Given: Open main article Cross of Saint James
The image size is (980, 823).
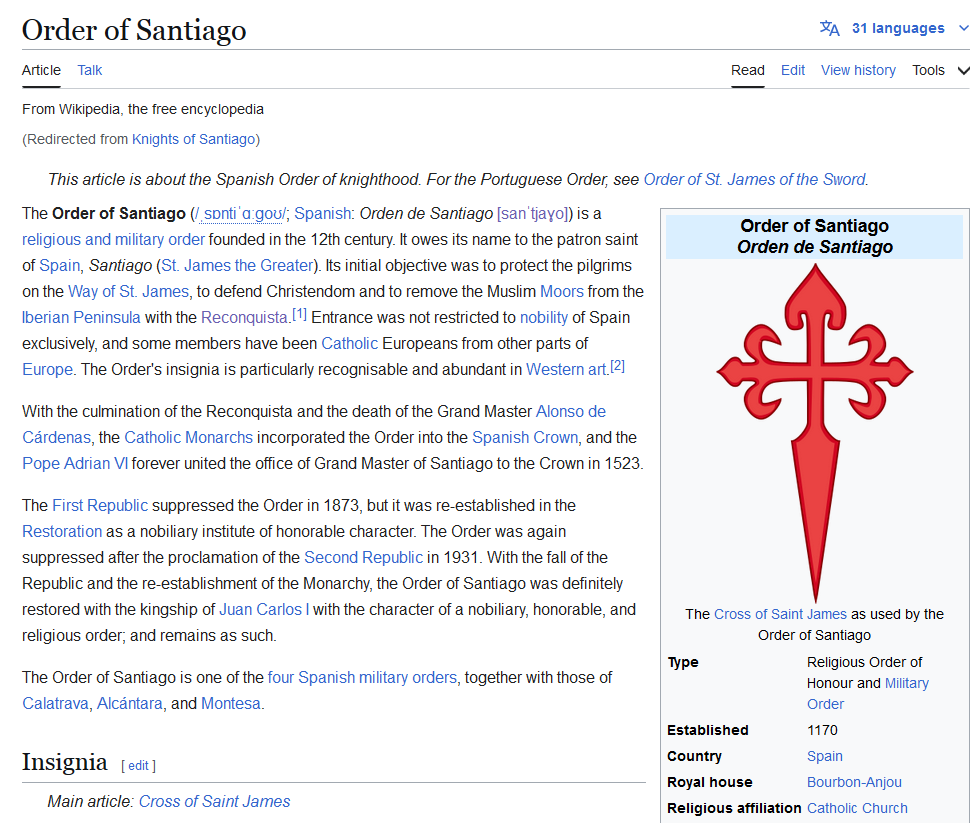Looking at the screenshot, I should (x=214, y=801).
